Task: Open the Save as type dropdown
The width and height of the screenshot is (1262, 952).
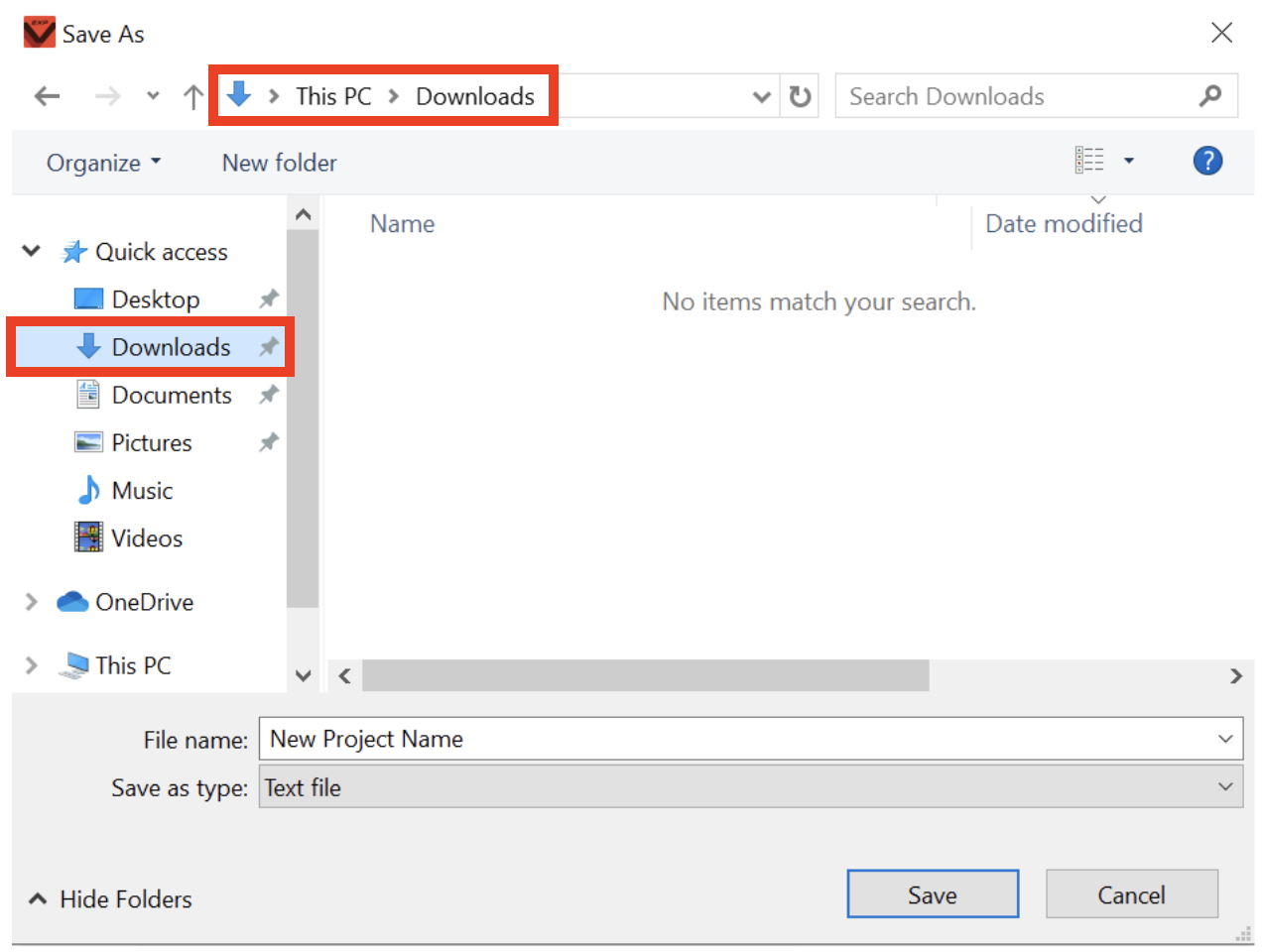Action: (x=1227, y=786)
